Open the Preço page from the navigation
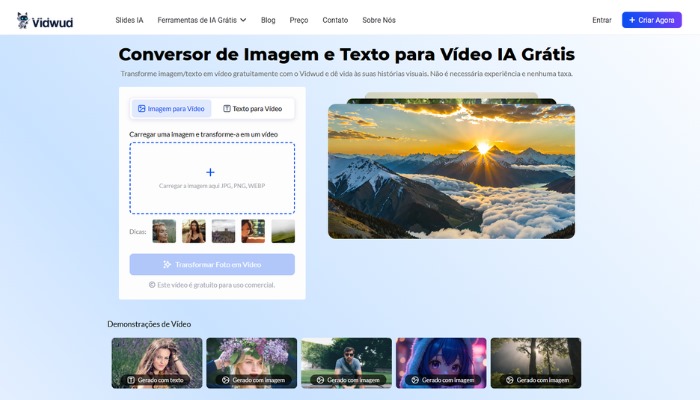Viewport: 700px width, 400px height. (x=299, y=20)
